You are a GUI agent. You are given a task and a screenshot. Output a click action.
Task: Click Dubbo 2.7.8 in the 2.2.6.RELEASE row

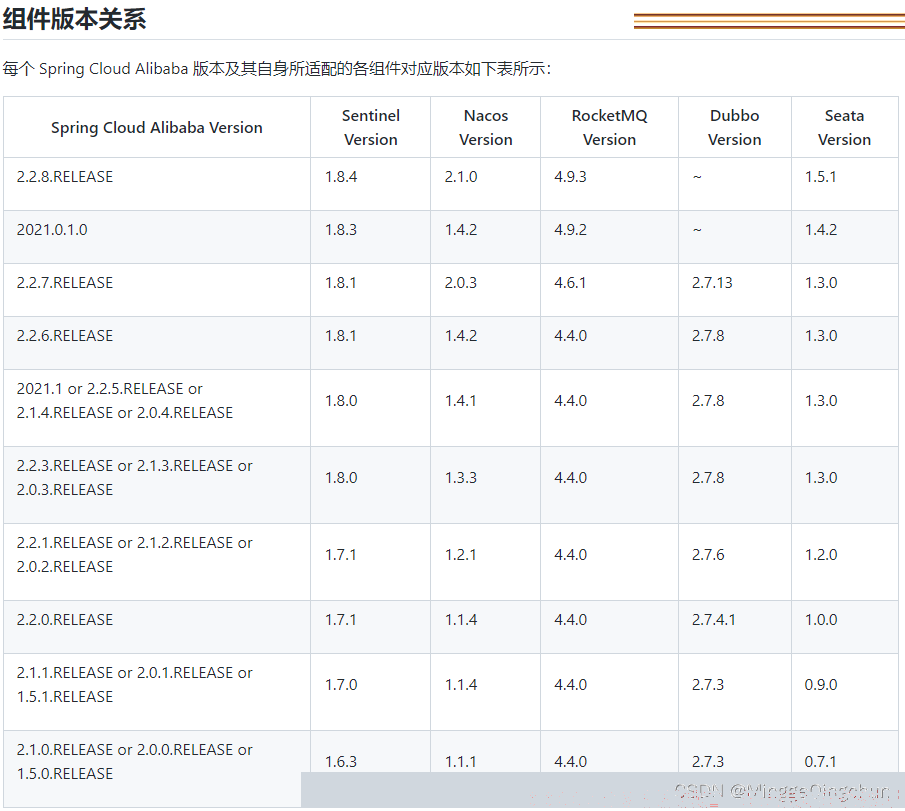708,336
